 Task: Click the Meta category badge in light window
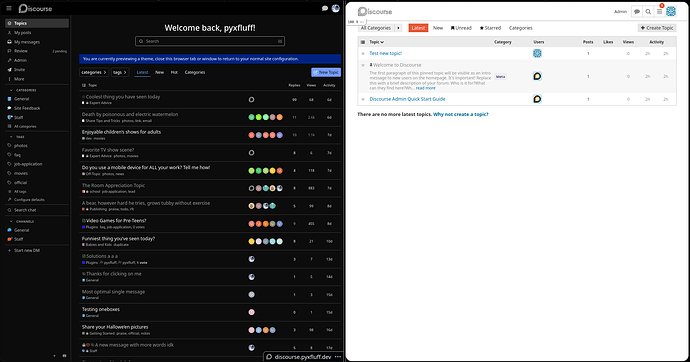click(500, 77)
